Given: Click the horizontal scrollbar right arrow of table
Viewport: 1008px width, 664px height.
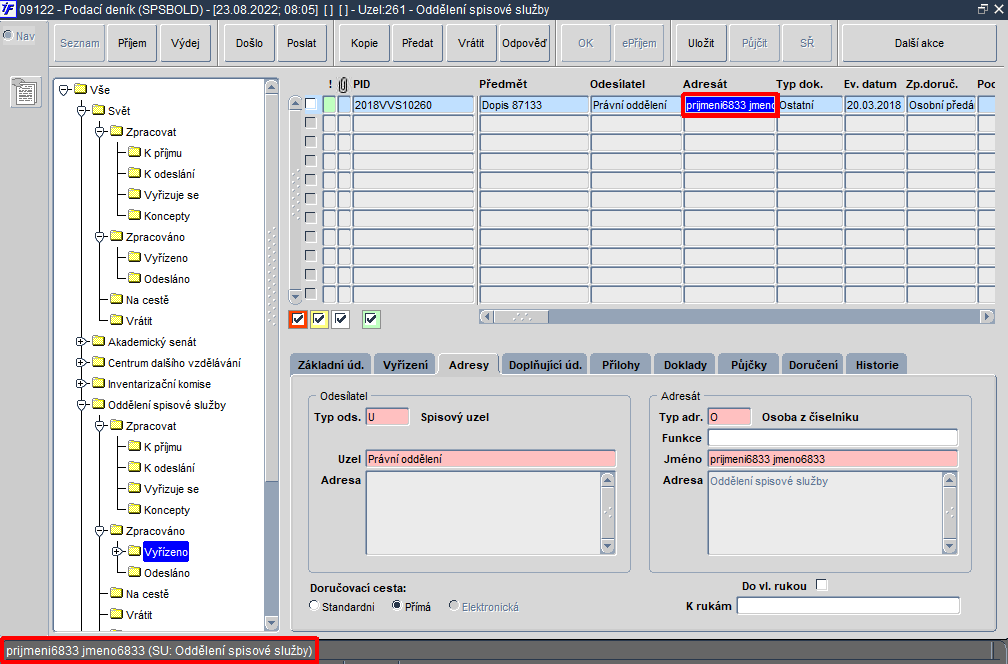Looking at the screenshot, I should point(987,316).
